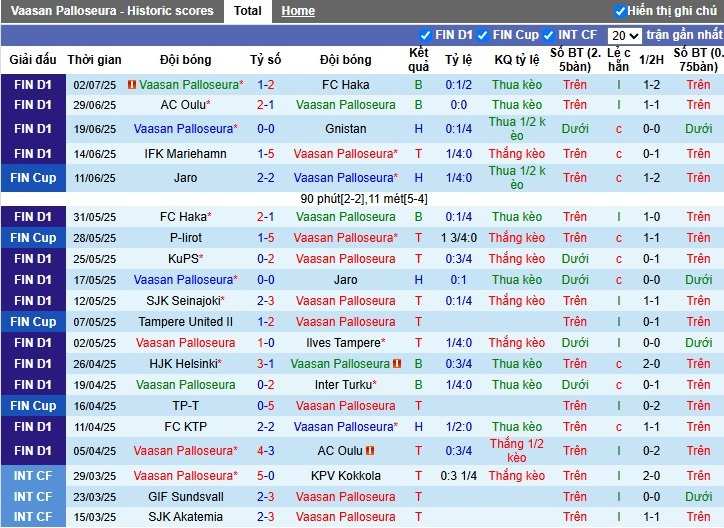Click IFK Mariehamn team name

click(186, 154)
